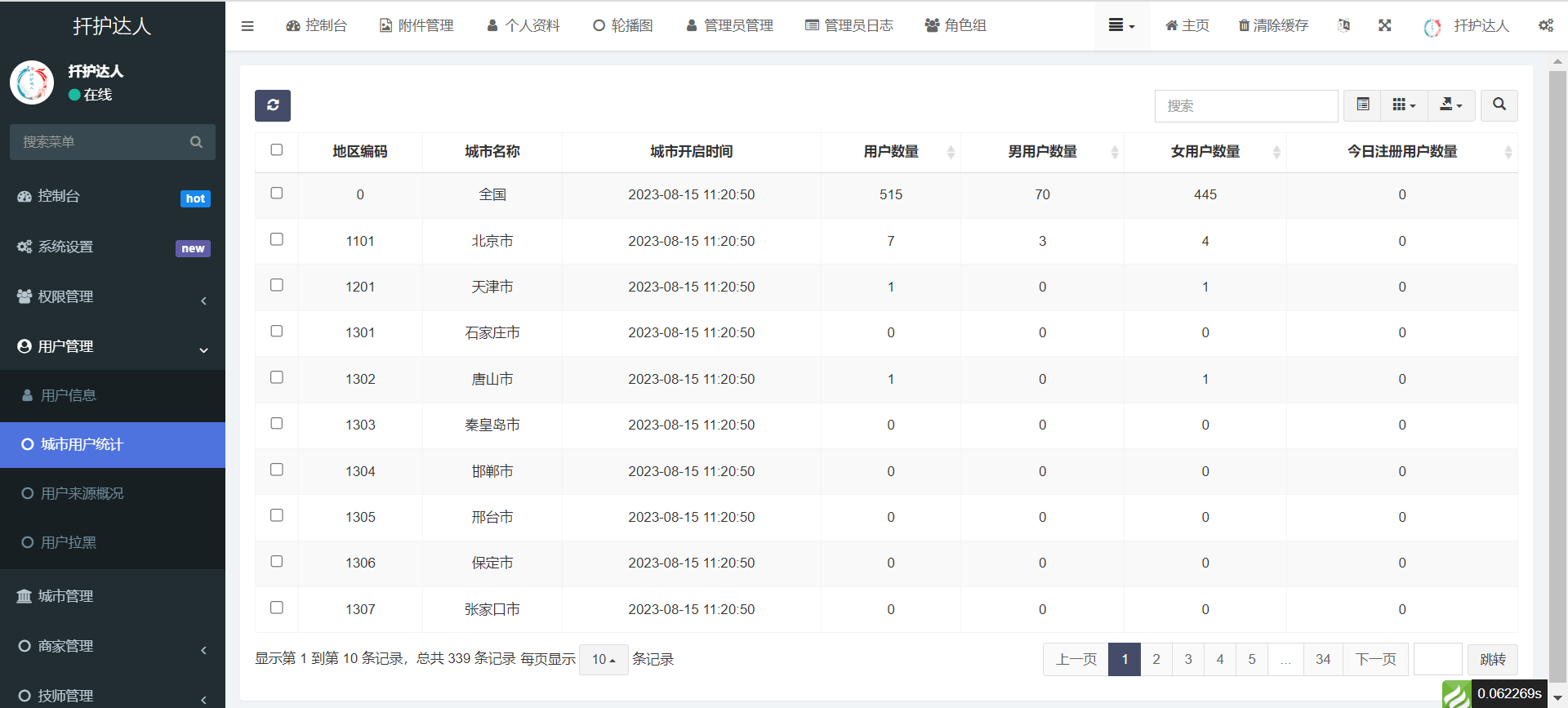
Task: Collapse sidebar with the hamburger menu icon
Action: coord(247,26)
